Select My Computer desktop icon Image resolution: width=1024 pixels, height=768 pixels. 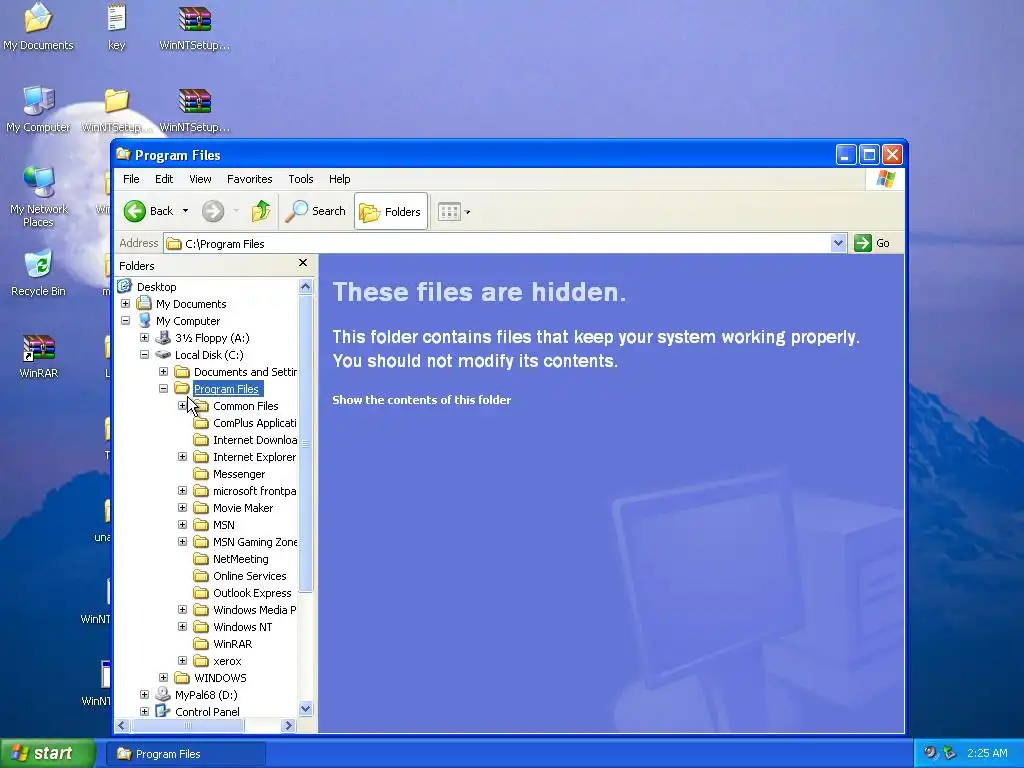click(x=38, y=109)
